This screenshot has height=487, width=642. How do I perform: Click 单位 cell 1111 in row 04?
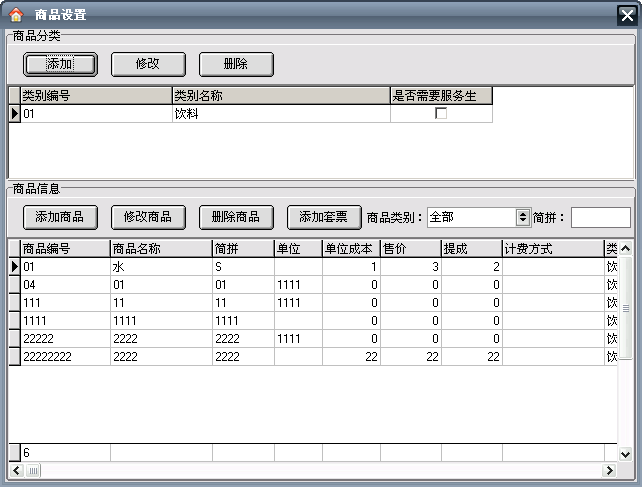[x=298, y=285]
